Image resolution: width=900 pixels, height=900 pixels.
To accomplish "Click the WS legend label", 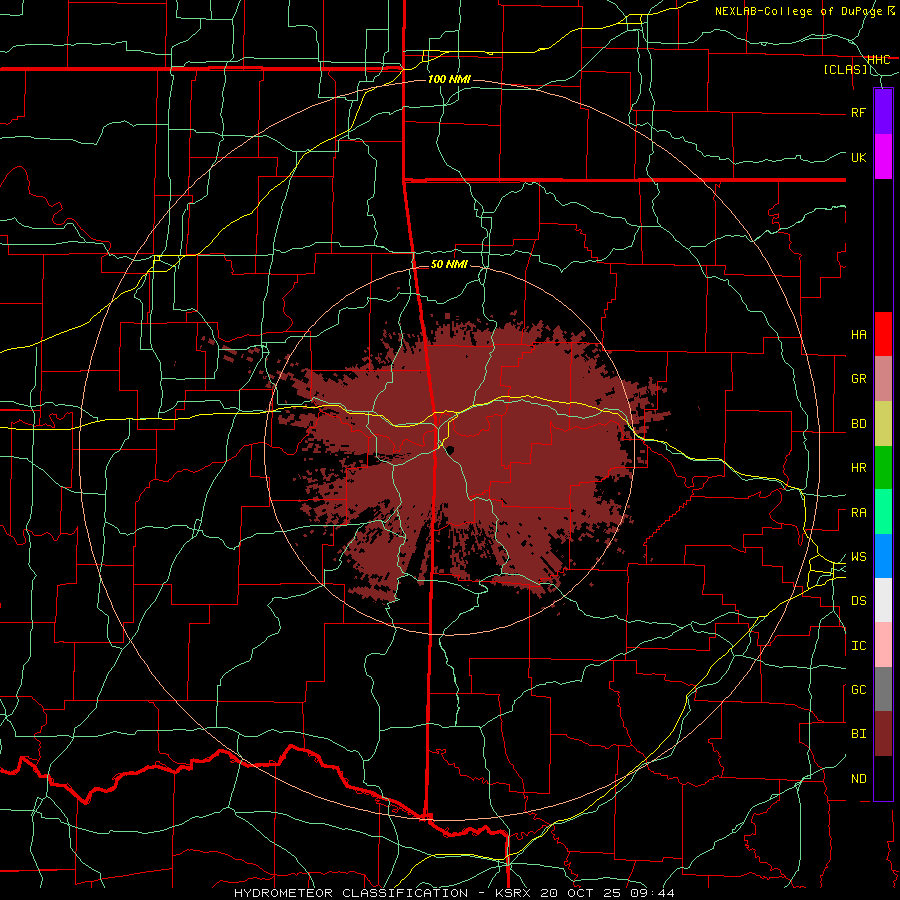I will [859, 557].
